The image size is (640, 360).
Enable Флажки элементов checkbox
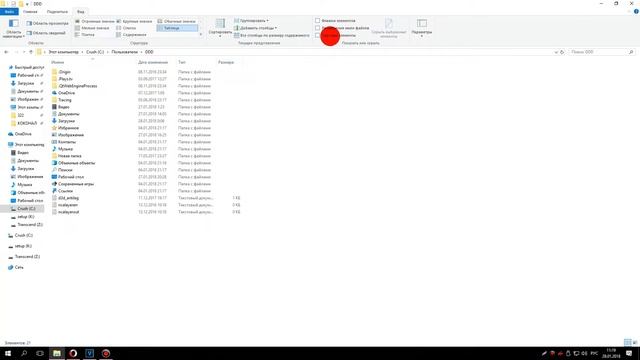317,20
